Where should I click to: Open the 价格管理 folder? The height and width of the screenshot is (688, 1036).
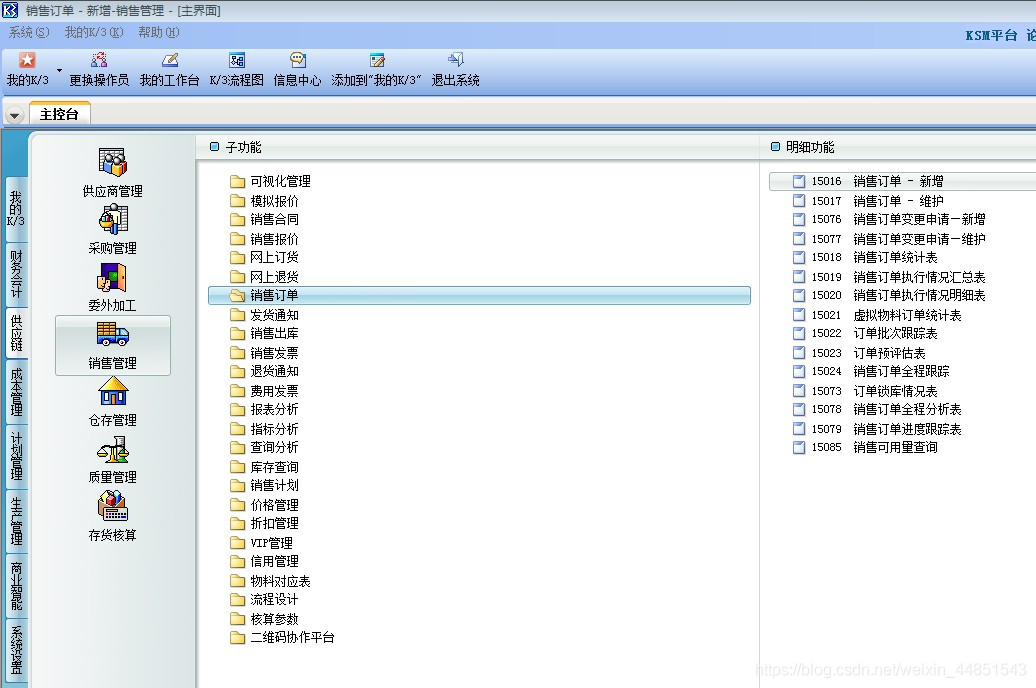pos(264,505)
